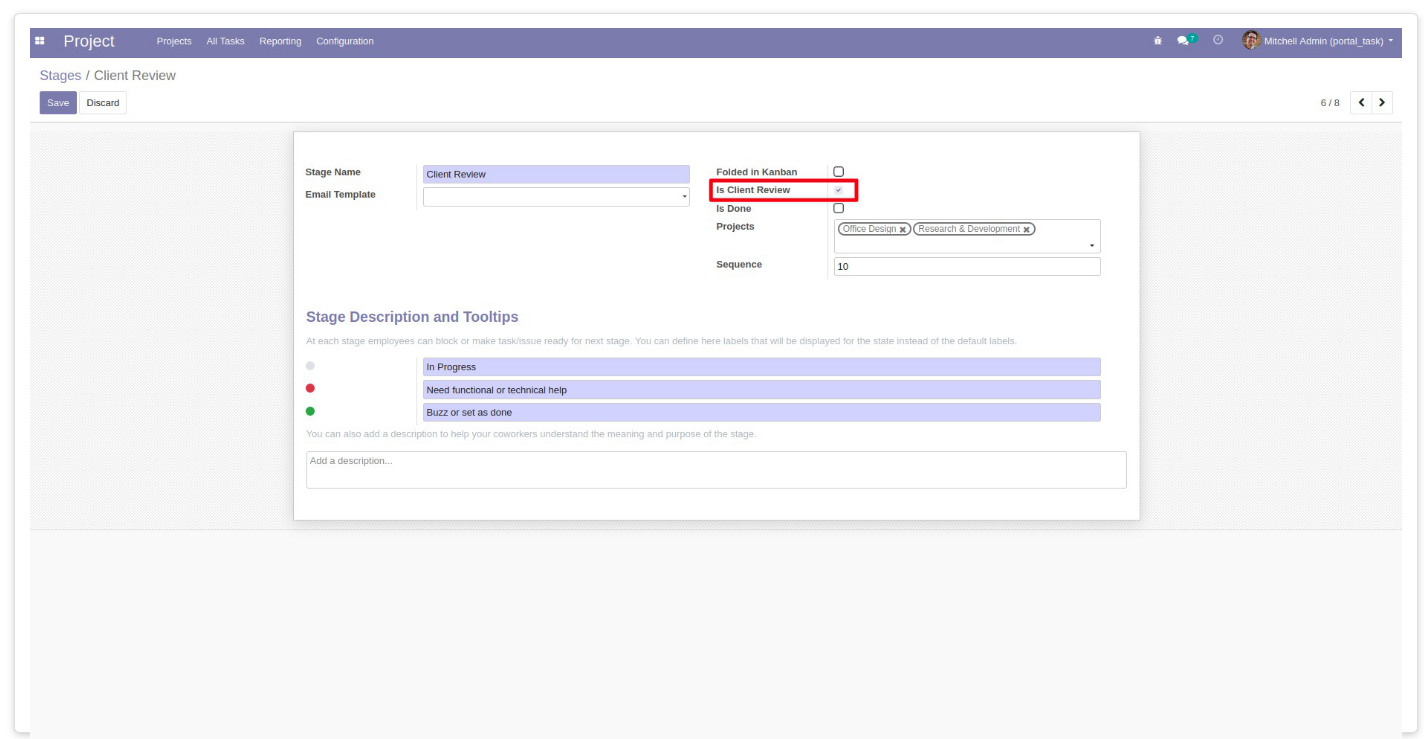Open the apps grid menu icon
This screenshot has width=1424, height=739.
pyautogui.click(x=40, y=41)
